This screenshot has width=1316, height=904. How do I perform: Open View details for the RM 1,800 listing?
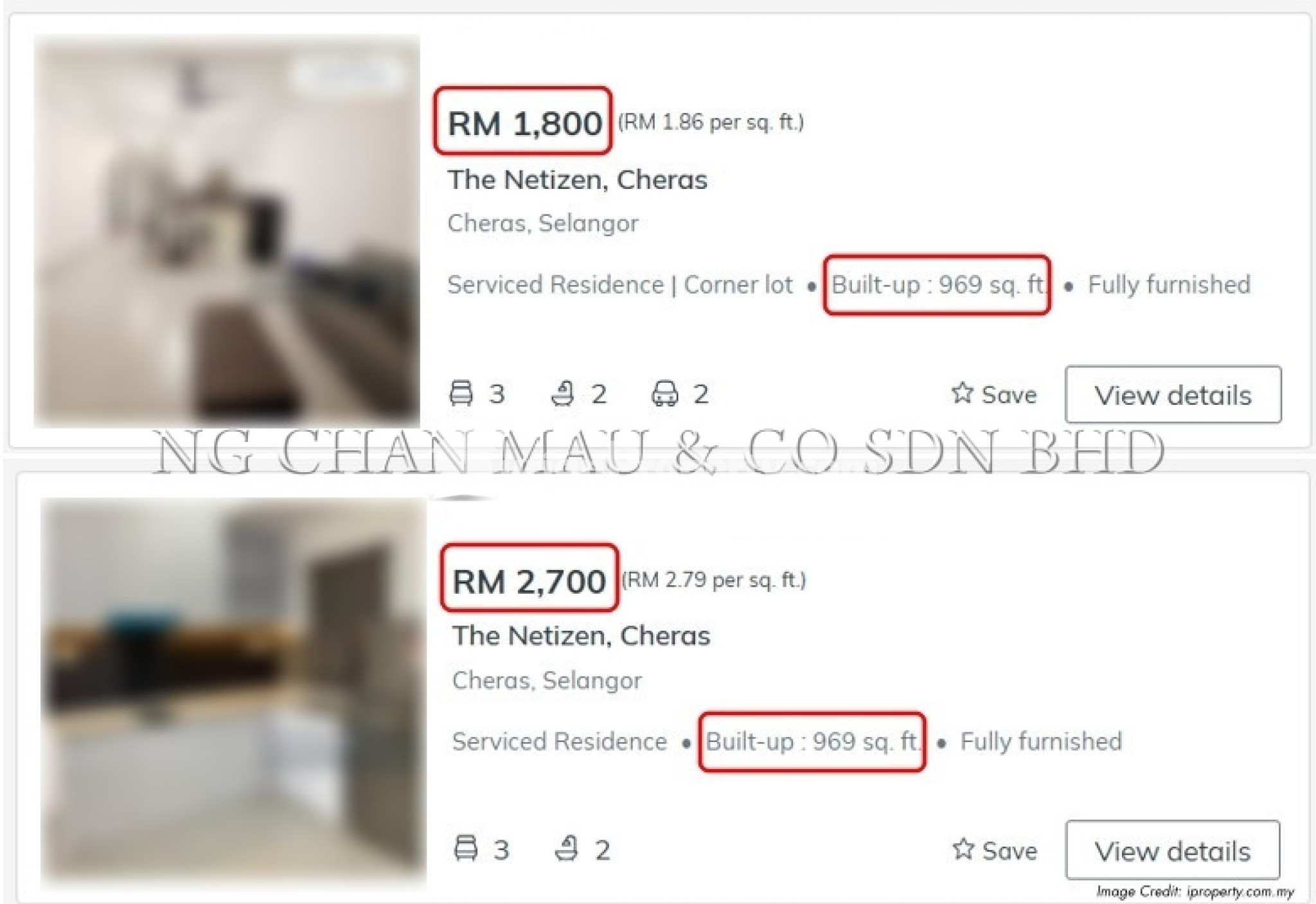pyautogui.click(x=1173, y=394)
